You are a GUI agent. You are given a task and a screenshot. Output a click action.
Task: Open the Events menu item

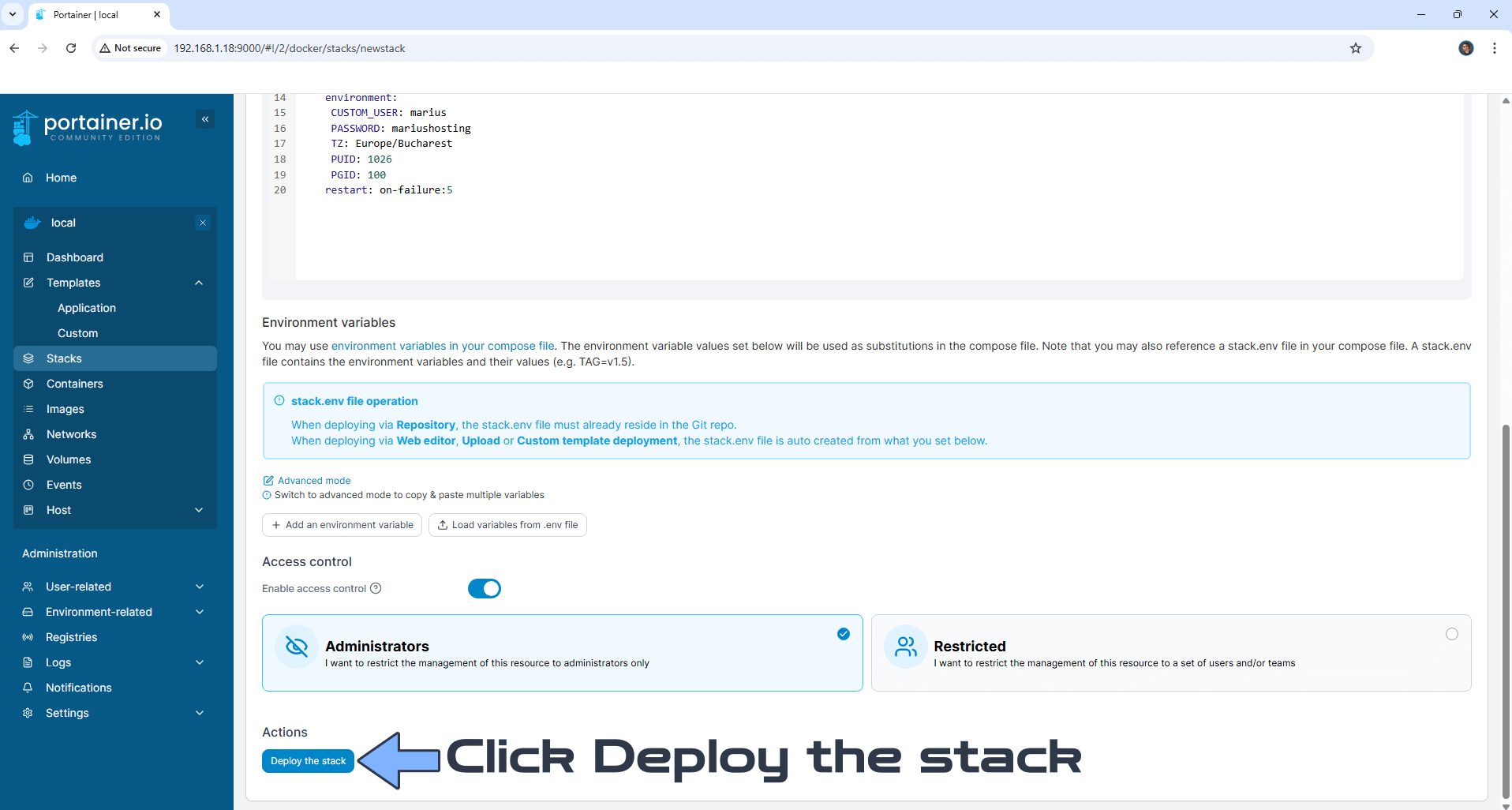115,485
